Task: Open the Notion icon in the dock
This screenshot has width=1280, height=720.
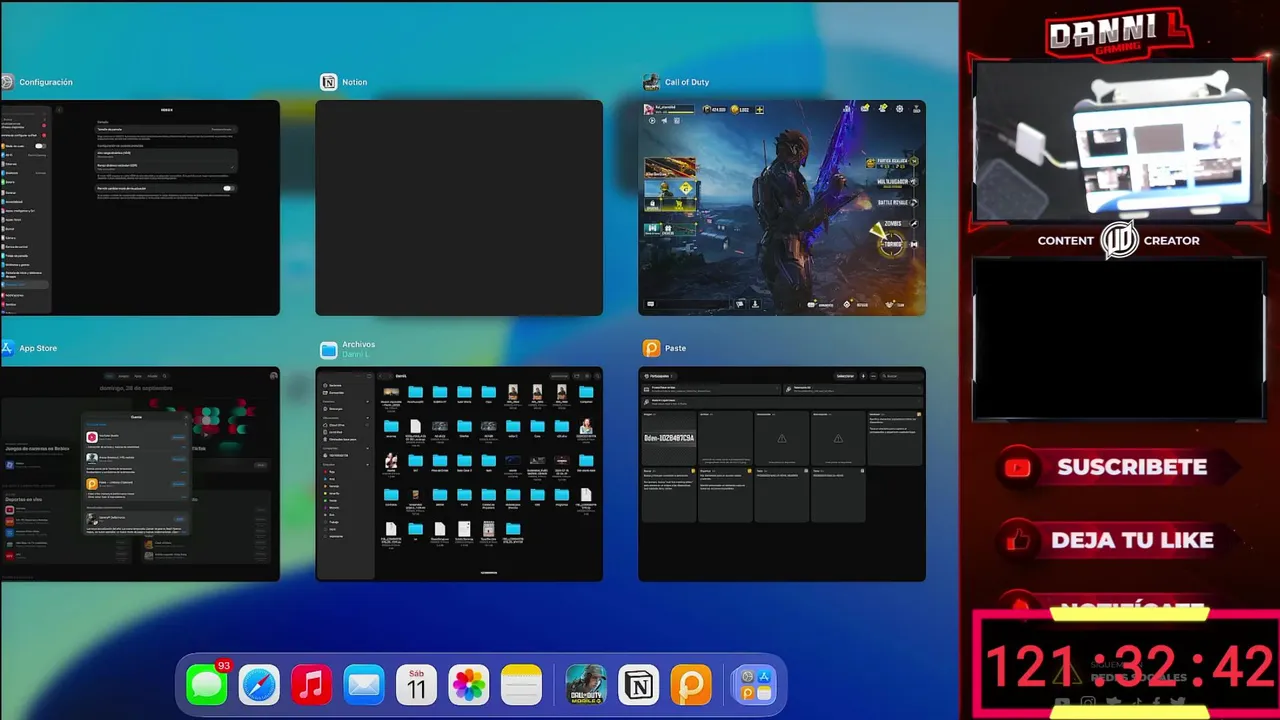Action: pos(638,686)
